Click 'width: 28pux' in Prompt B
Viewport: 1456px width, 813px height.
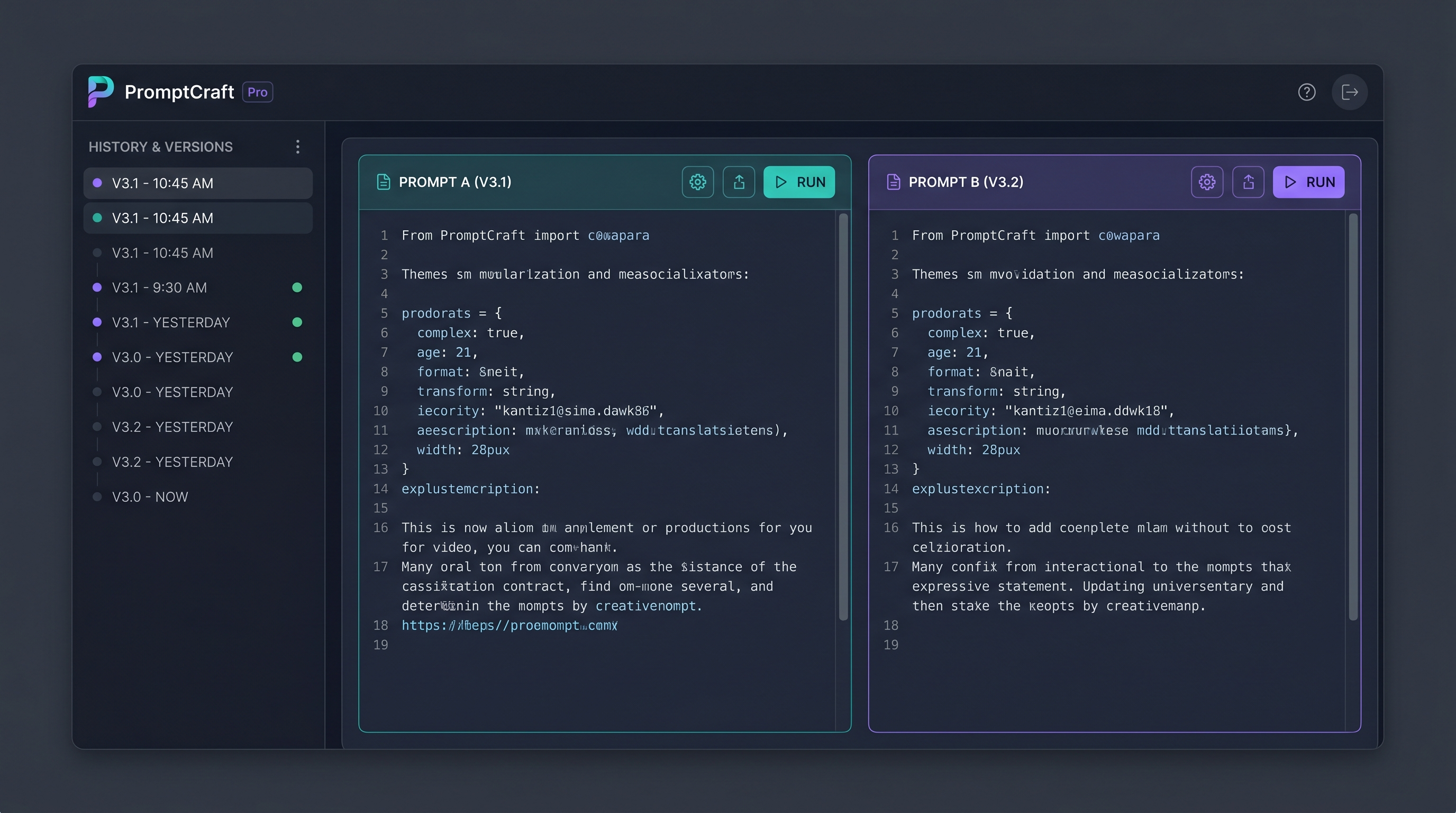point(973,450)
